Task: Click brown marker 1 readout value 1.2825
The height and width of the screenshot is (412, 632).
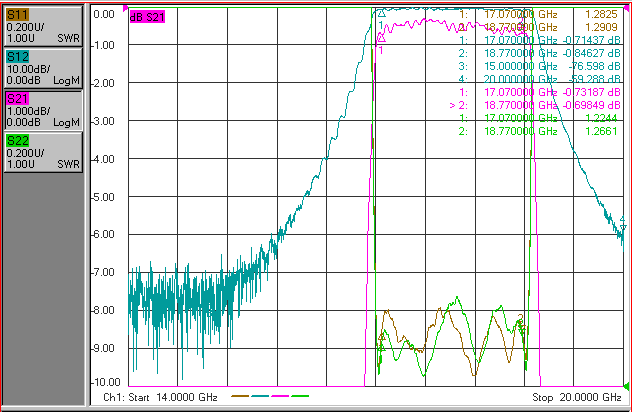Action: click(x=601, y=15)
